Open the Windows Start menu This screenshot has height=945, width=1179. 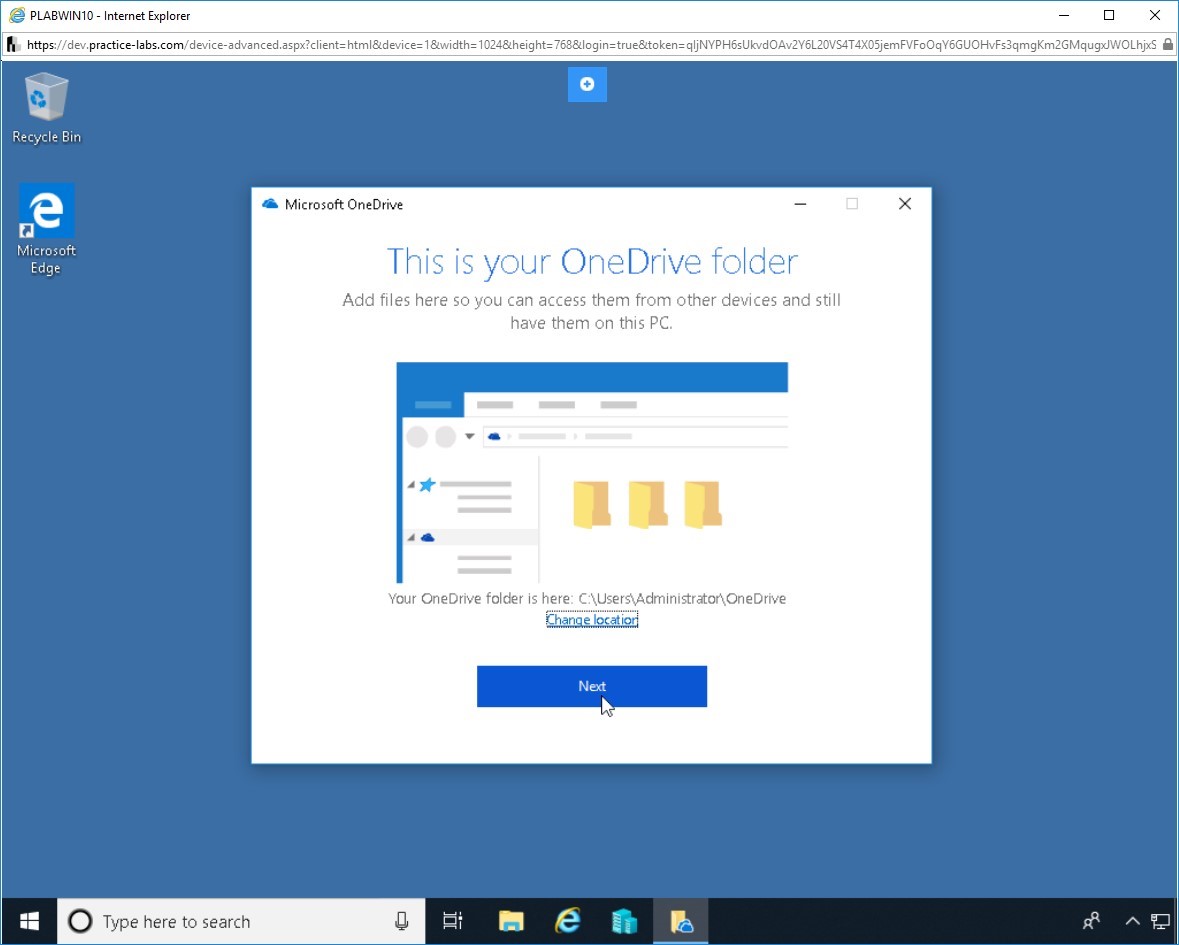coord(29,921)
